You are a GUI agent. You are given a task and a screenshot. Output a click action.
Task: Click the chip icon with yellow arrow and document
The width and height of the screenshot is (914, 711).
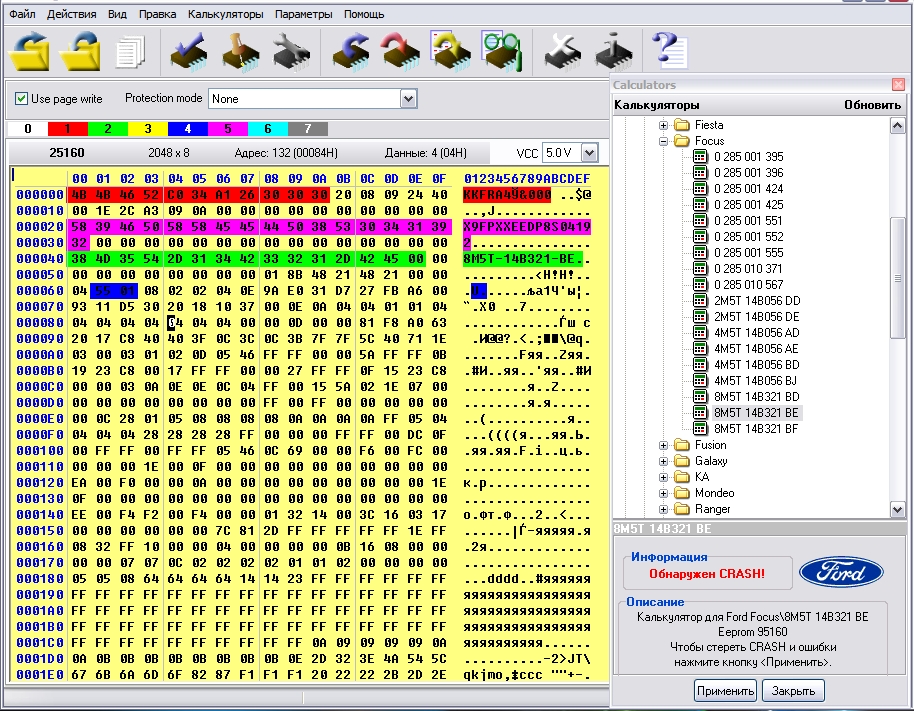coord(451,51)
